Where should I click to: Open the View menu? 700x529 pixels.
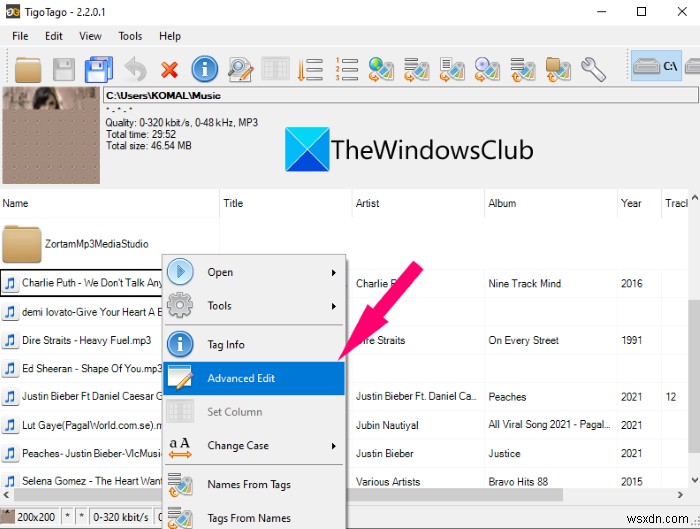[90, 36]
